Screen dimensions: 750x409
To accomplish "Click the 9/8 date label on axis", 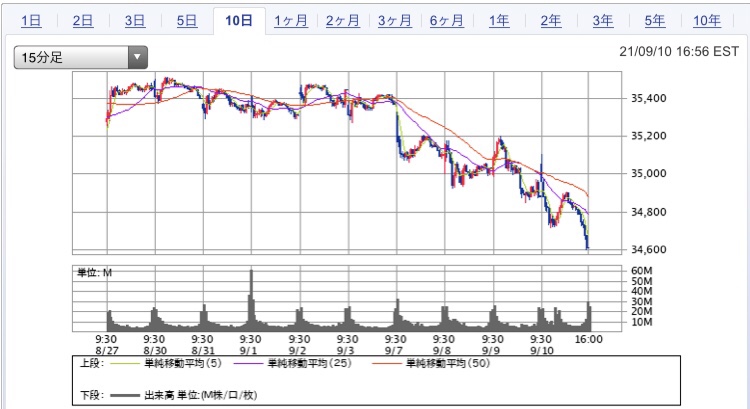I will (x=441, y=350).
